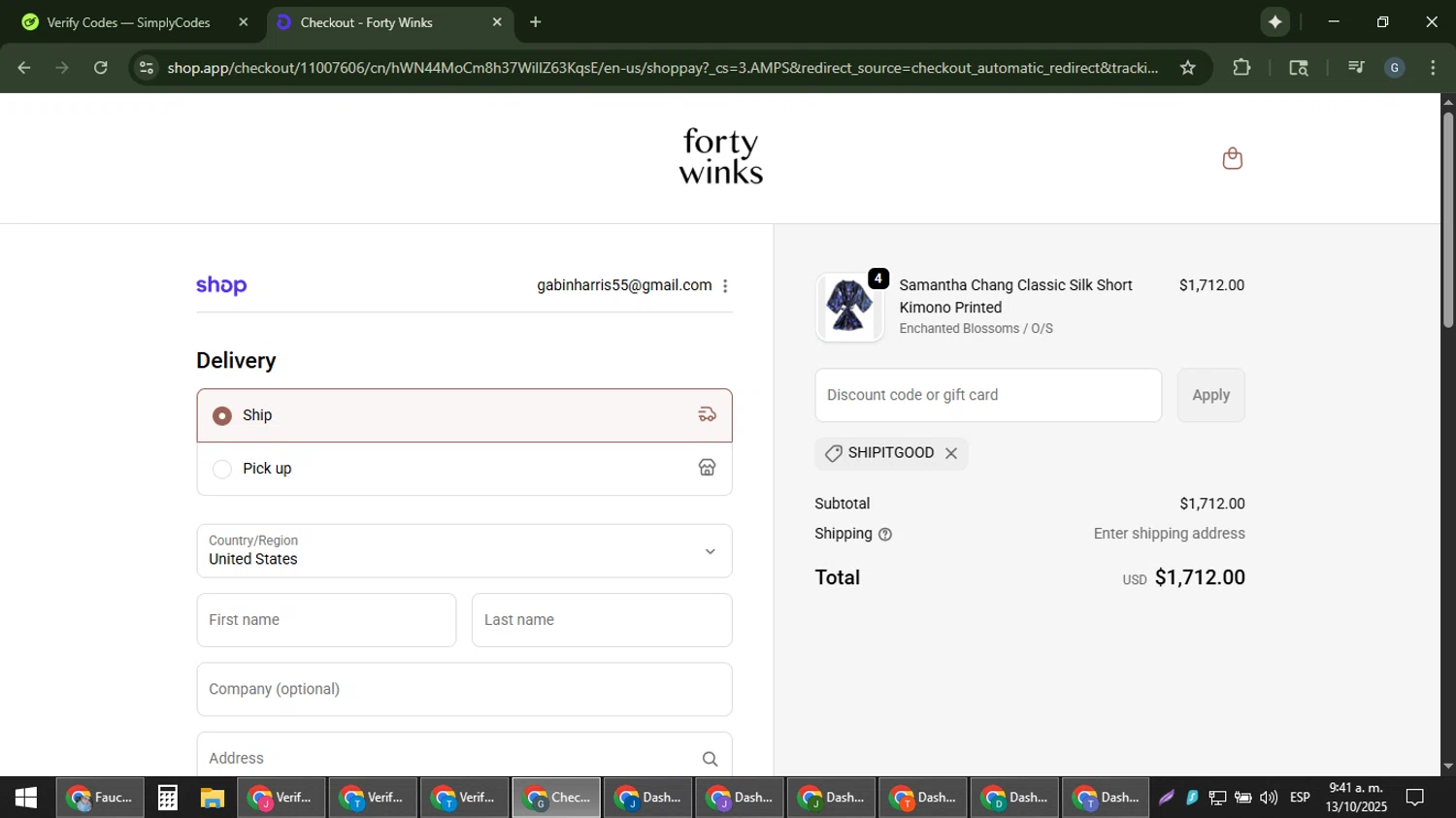
Task: Click the Address input field
Action: (464, 756)
